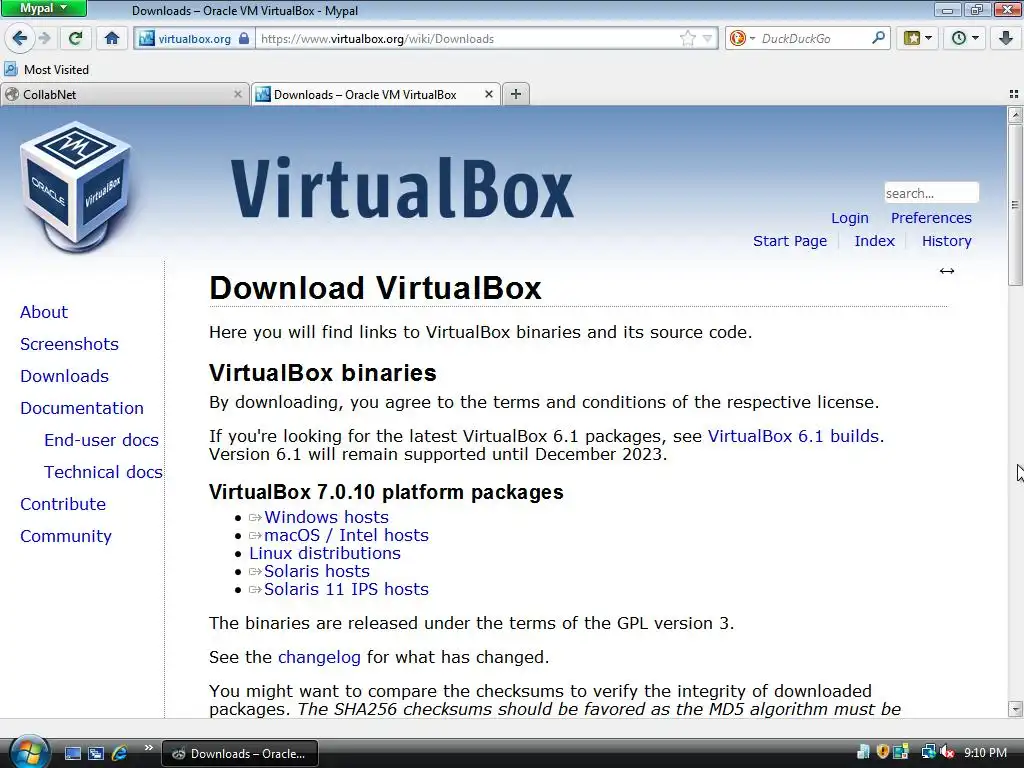Open the Screenshots sidebar link

(x=69, y=344)
